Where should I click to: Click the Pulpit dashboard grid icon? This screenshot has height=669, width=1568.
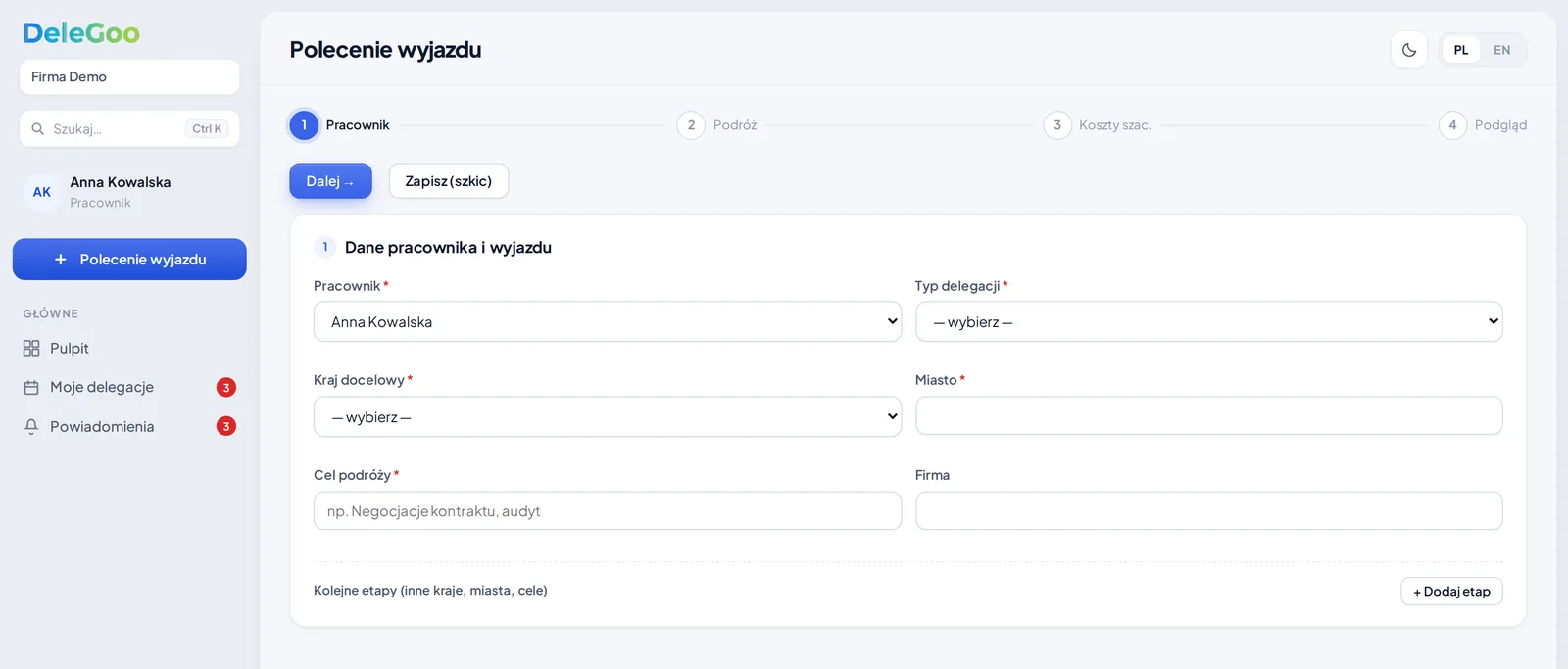pyautogui.click(x=31, y=349)
